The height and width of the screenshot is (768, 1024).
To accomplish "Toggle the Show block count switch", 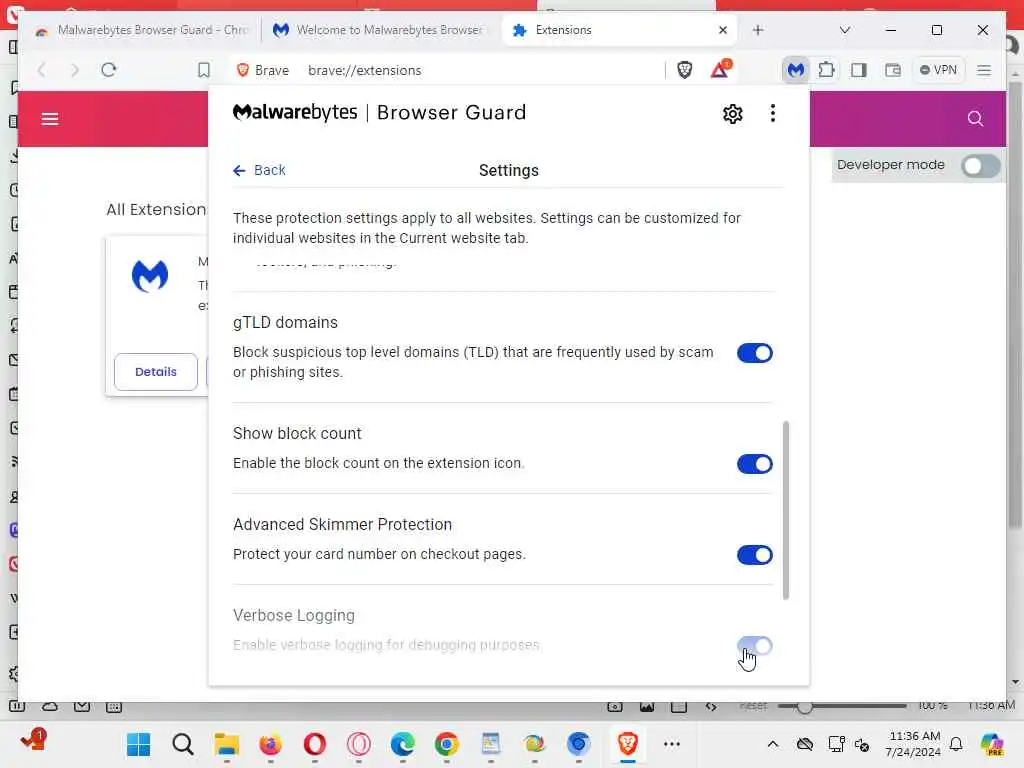I will point(754,464).
